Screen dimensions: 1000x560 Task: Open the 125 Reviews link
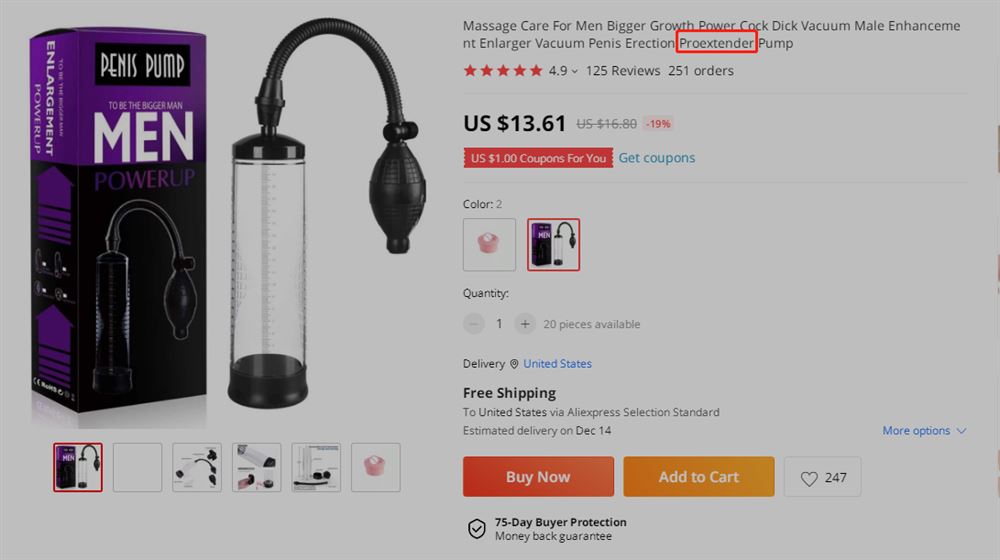pos(623,71)
